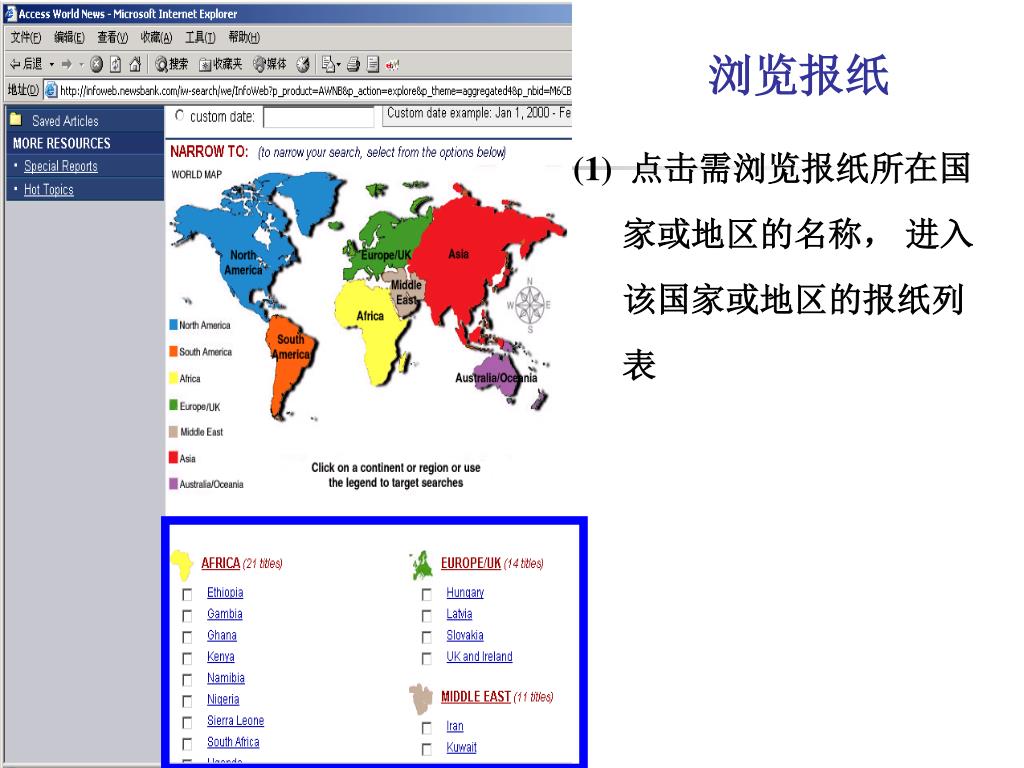Open the 收藏(A) Favorites menu
The image size is (1024, 768).
tap(156, 37)
